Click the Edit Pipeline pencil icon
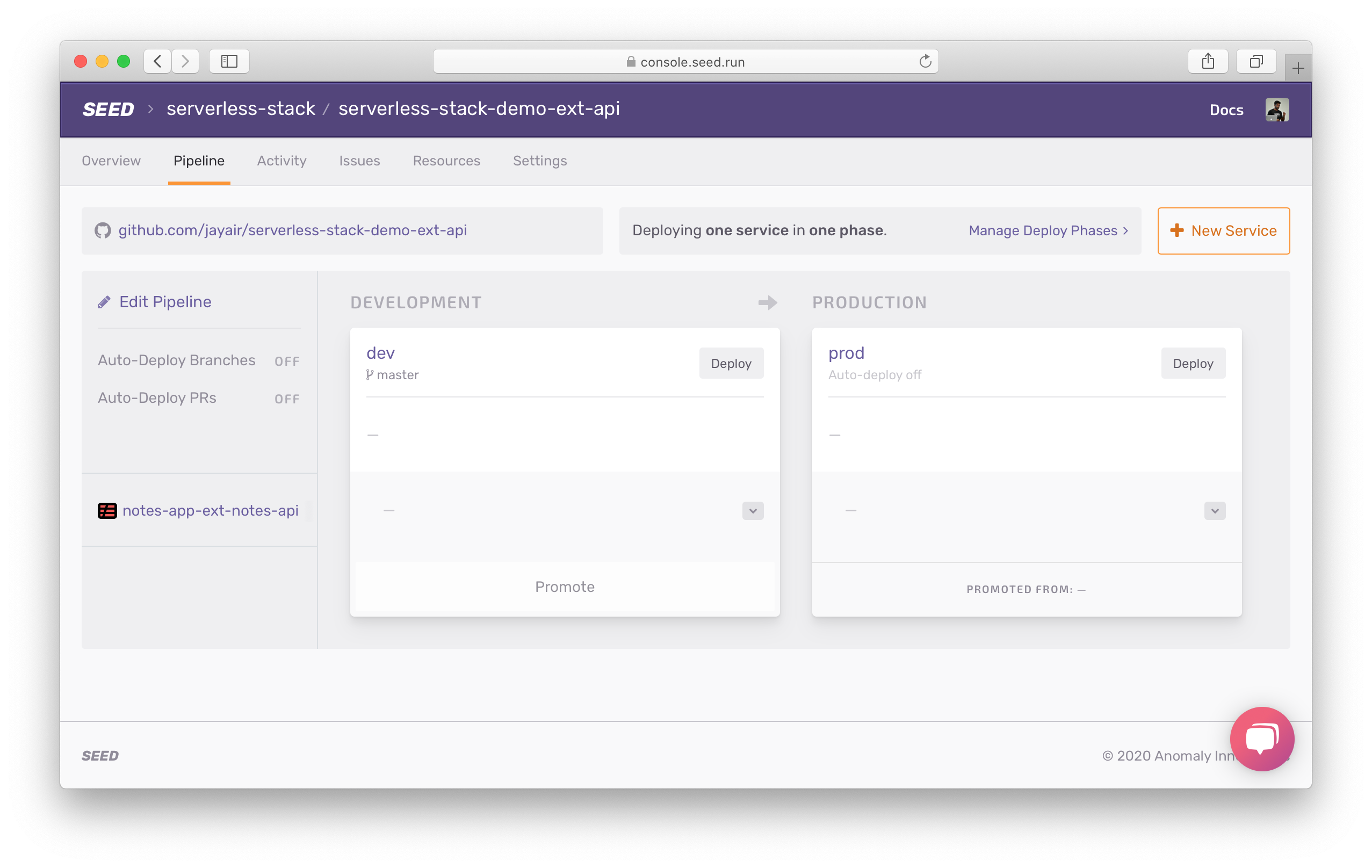This screenshot has height=868, width=1372. 104,302
